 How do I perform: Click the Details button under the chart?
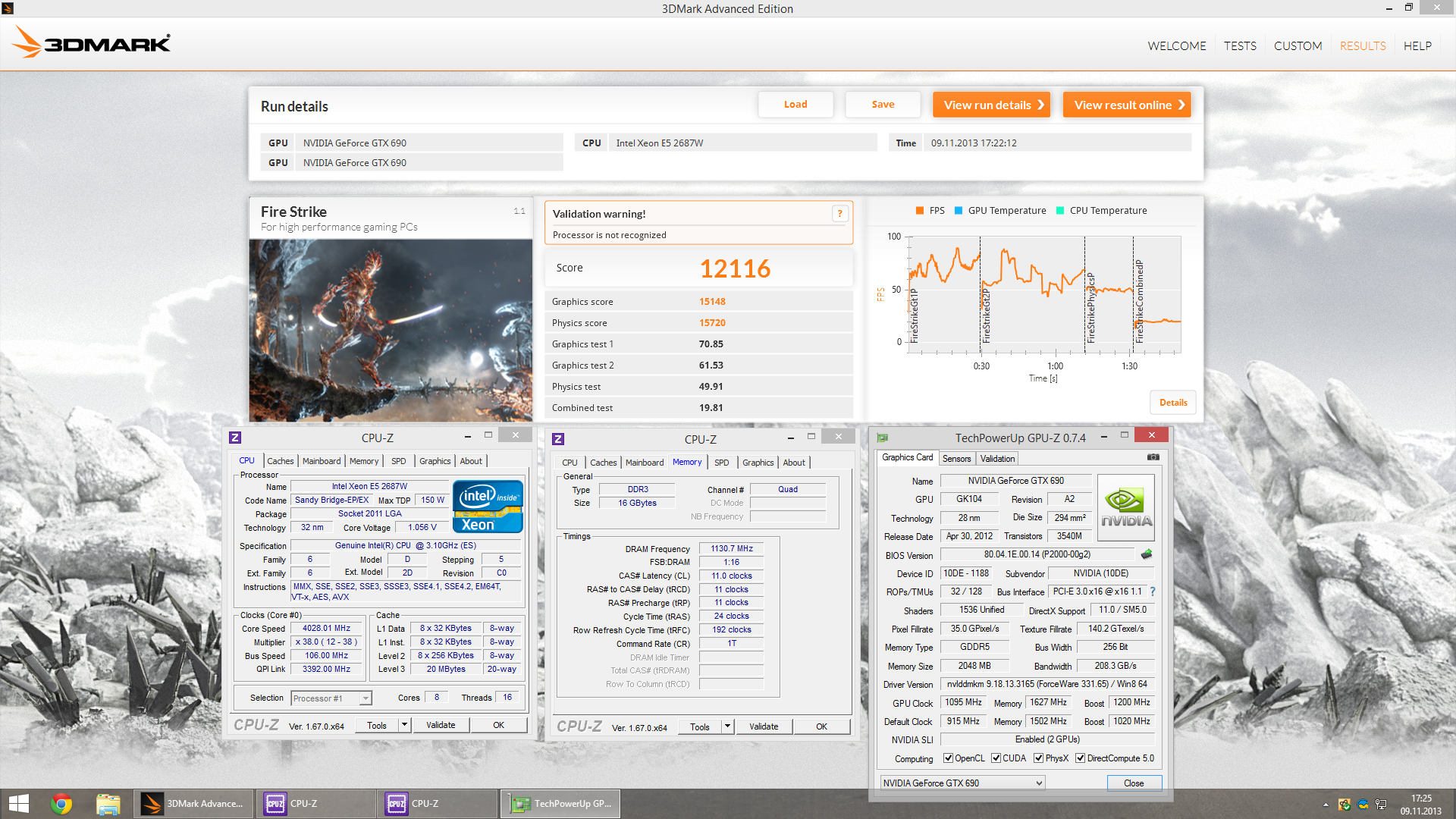click(x=1173, y=403)
